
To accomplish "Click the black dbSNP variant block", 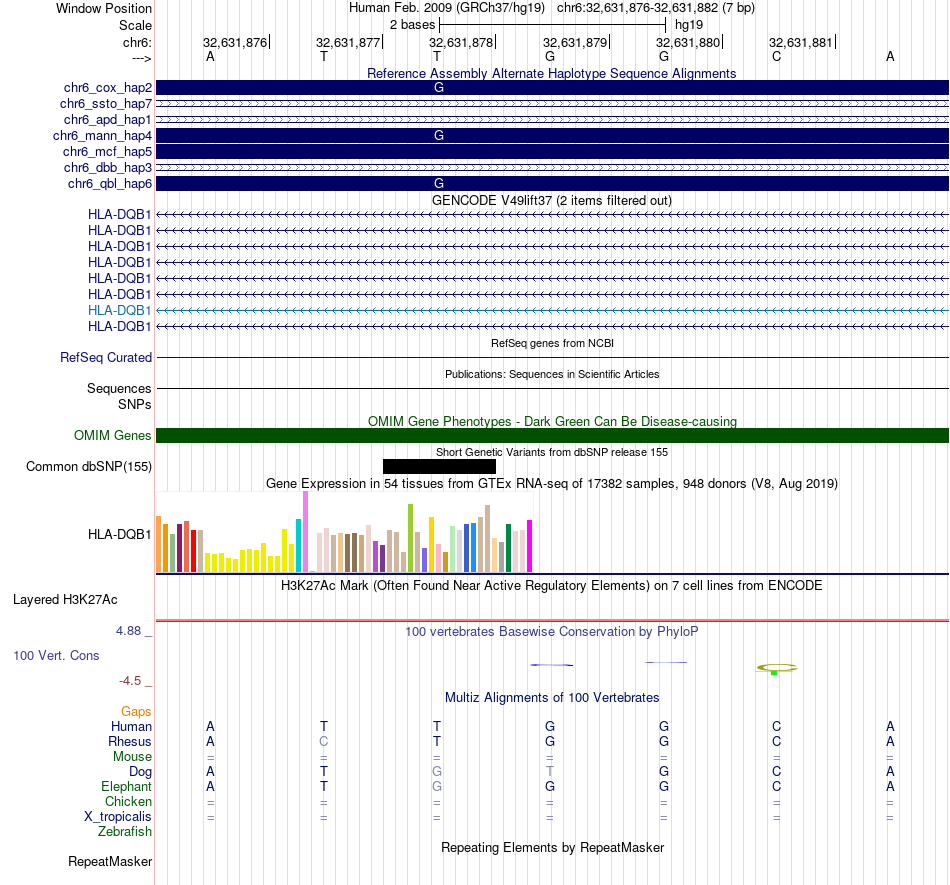I will coord(439,466).
